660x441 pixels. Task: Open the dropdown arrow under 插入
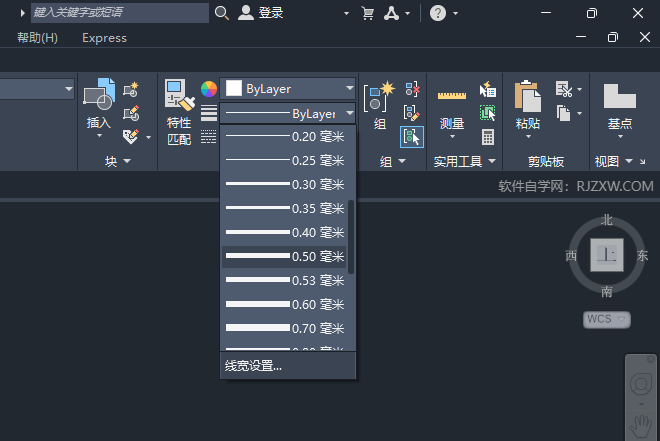(99, 135)
